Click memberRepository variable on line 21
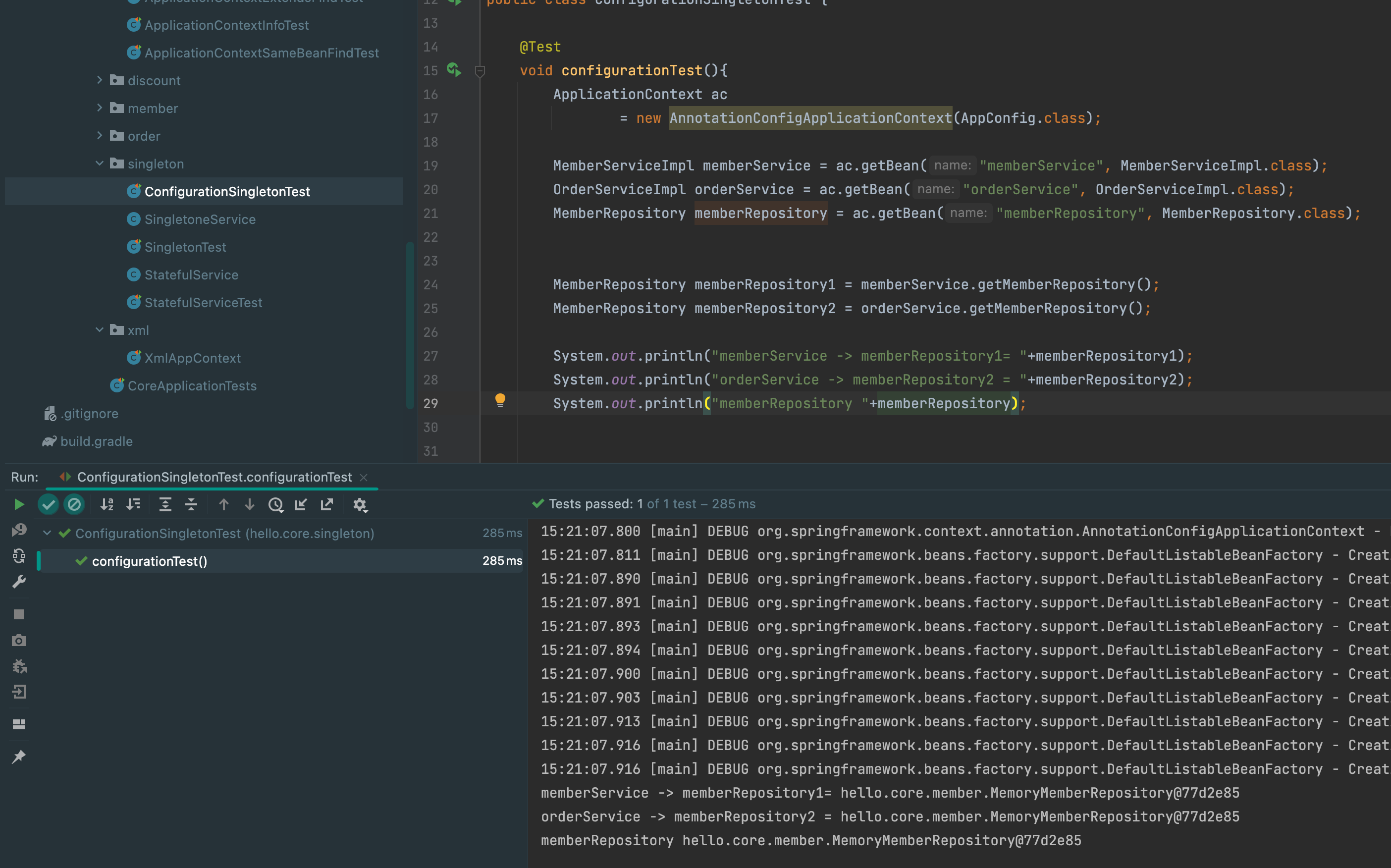 pyautogui.click(x=760, y=213)
